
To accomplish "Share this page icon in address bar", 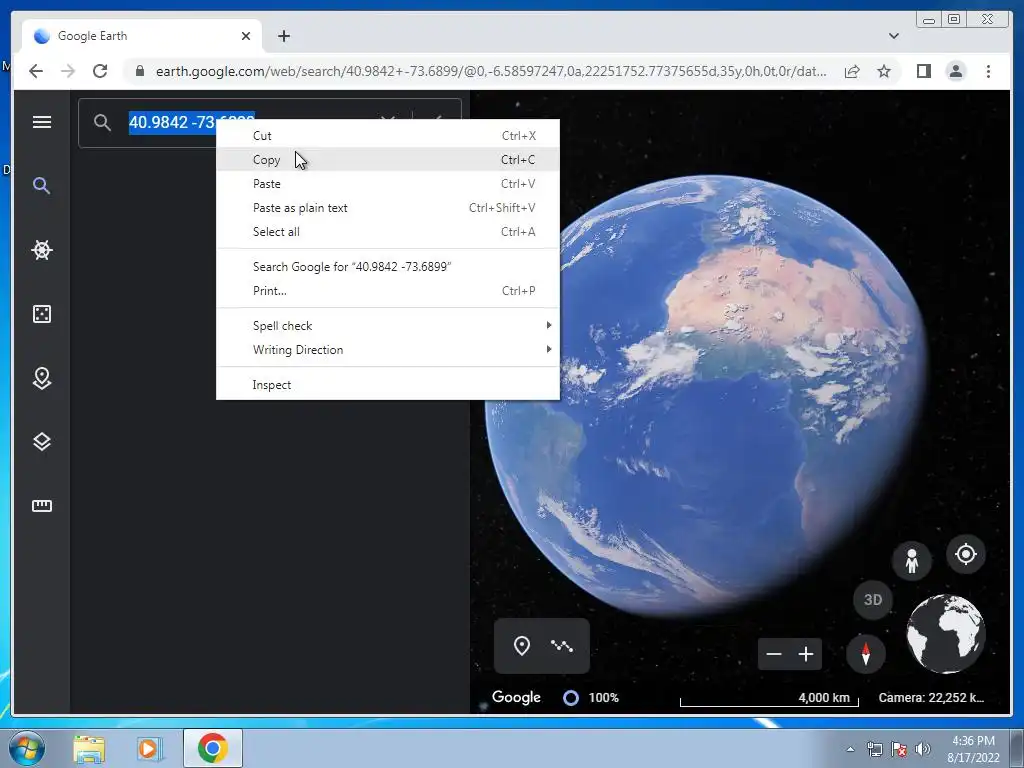I will (852, 71).
